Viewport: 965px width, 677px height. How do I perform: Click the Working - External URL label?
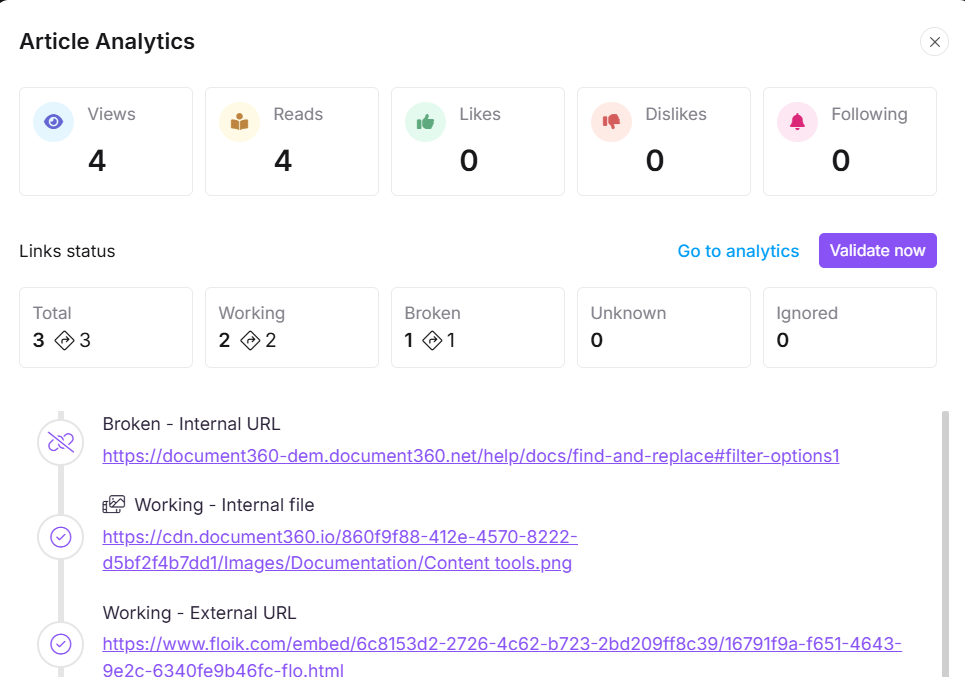point(199,613)
